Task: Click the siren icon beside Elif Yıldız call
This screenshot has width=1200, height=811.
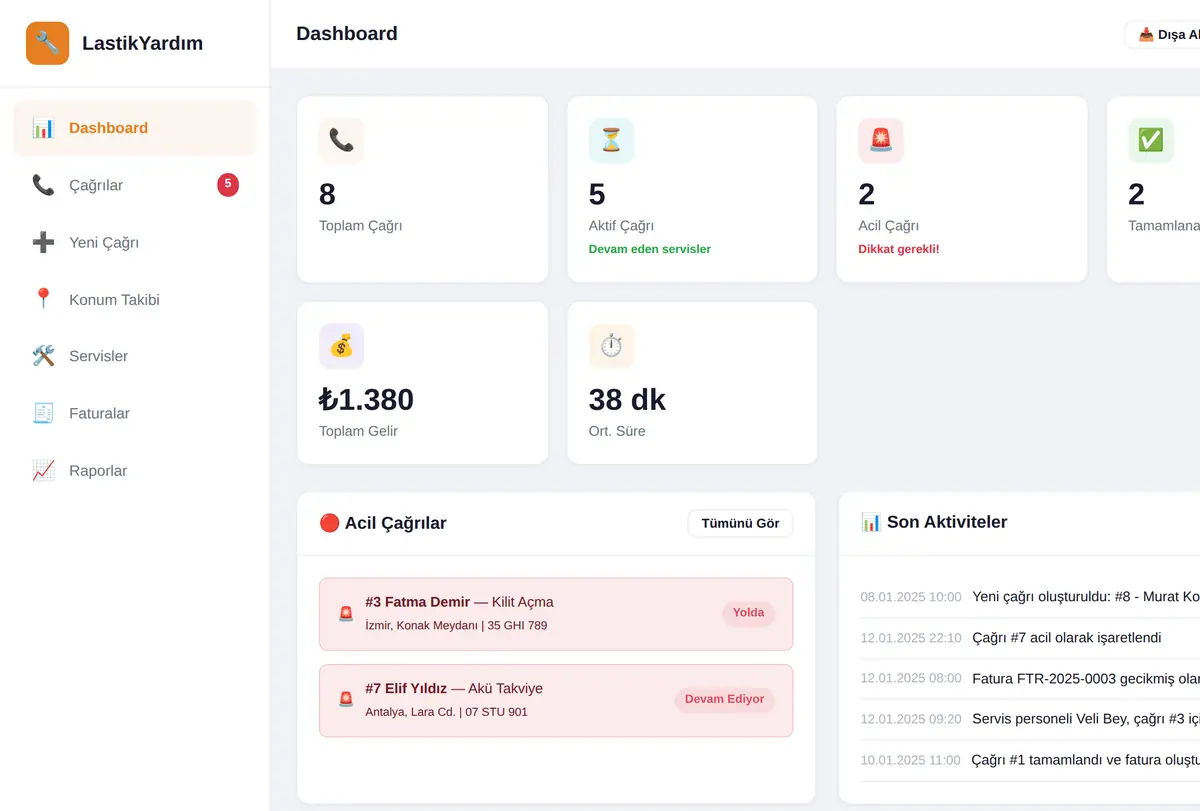Action: [x=346, y=700]
